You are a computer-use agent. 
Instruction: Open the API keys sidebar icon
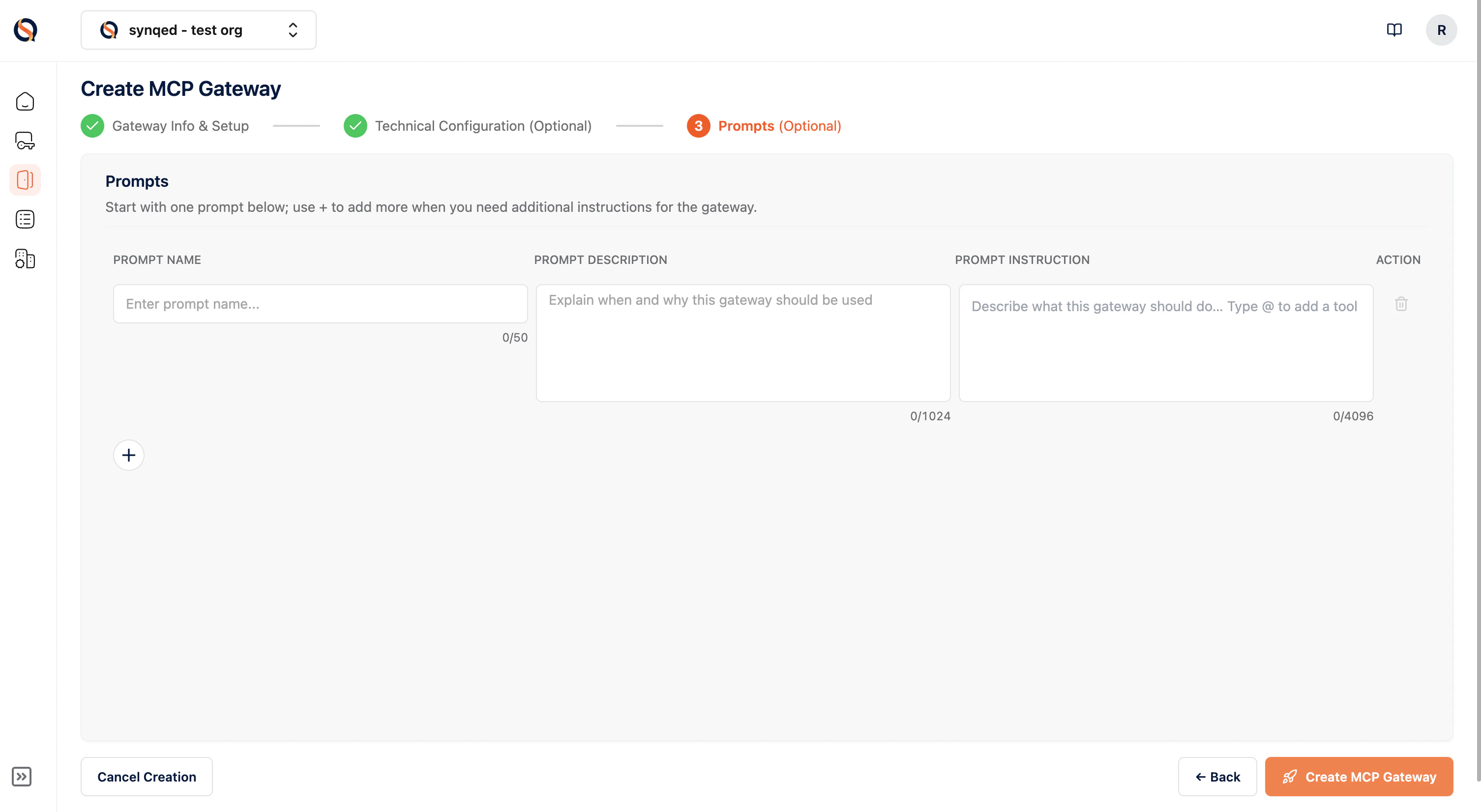pyautogui.click(x=25, y=140)
